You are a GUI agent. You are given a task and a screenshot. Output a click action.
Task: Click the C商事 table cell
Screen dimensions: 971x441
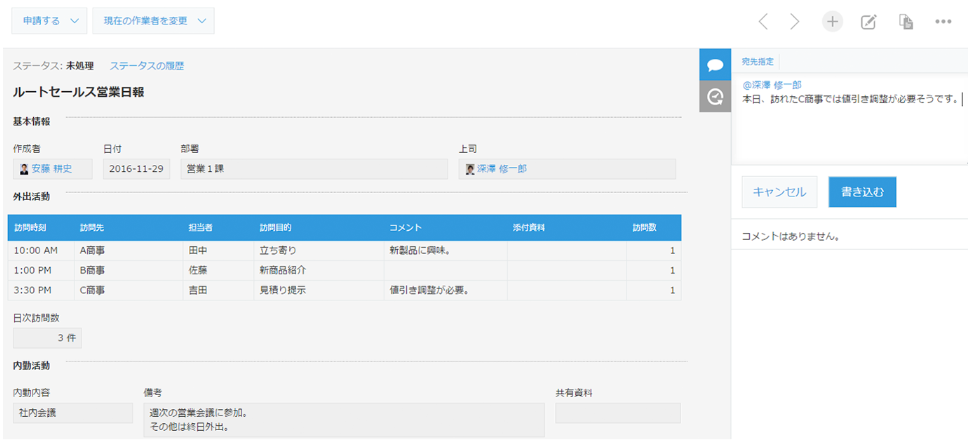pos(93,290)
